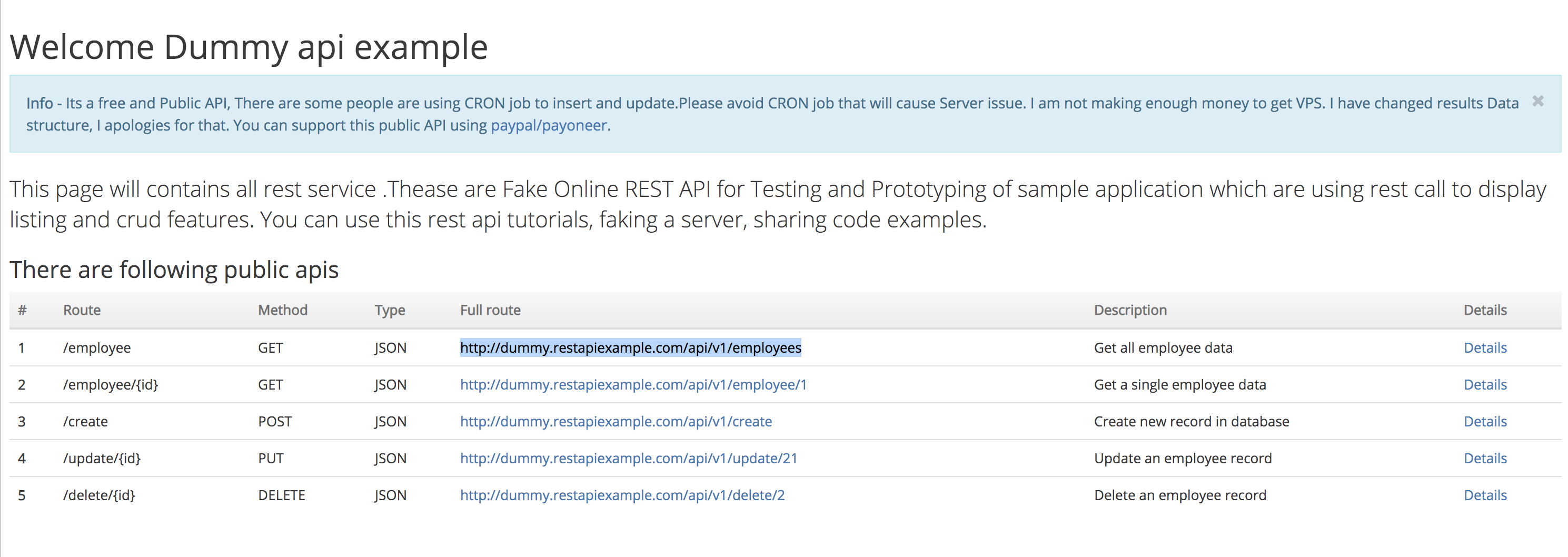Dismiss the Info alert with the close icon
This screenshot has width=1568, height=557.
1537,101
